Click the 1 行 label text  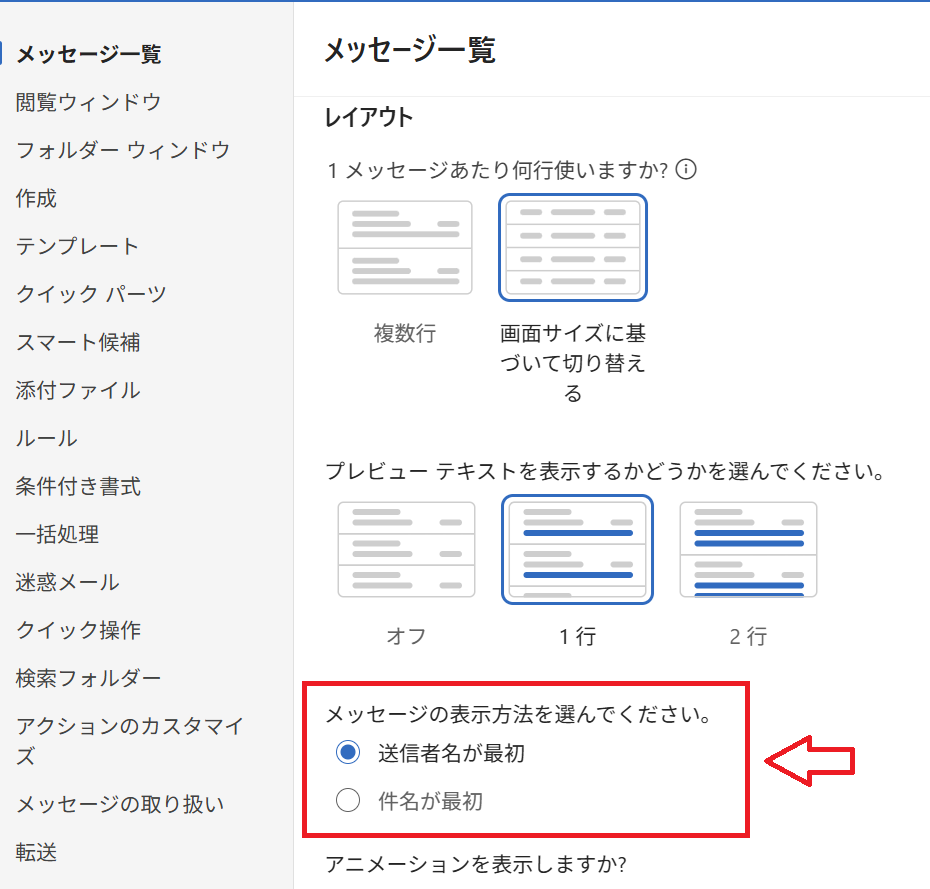577,636
